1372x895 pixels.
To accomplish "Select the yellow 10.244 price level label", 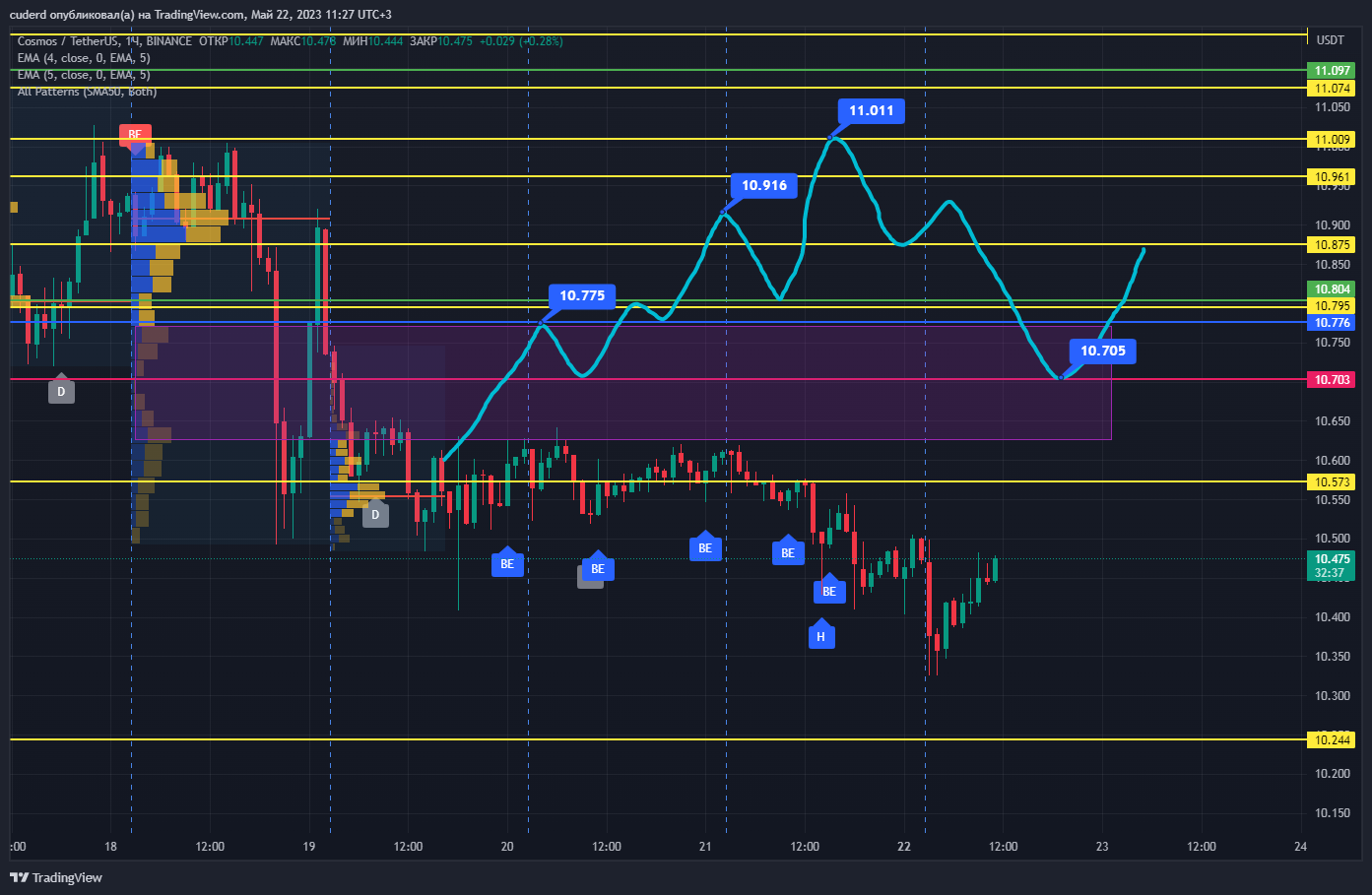I will 1331,739.
